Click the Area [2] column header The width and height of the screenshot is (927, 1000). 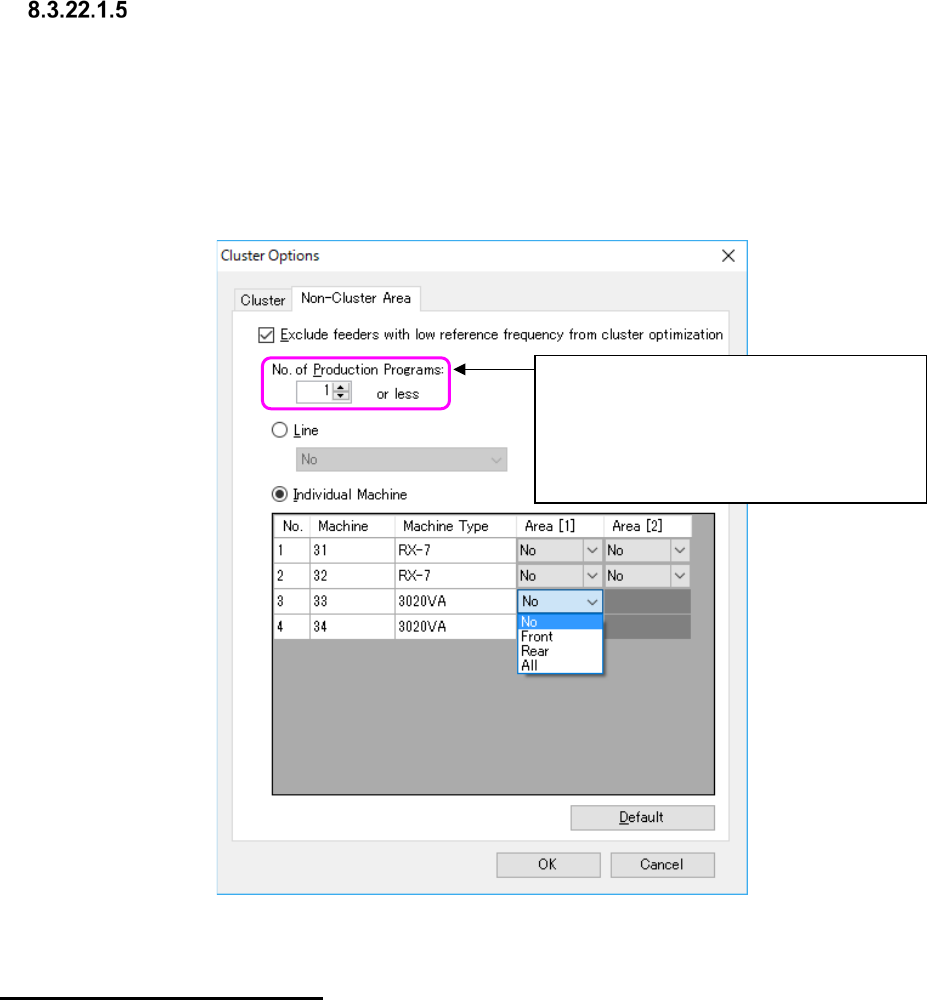point(647,526)
